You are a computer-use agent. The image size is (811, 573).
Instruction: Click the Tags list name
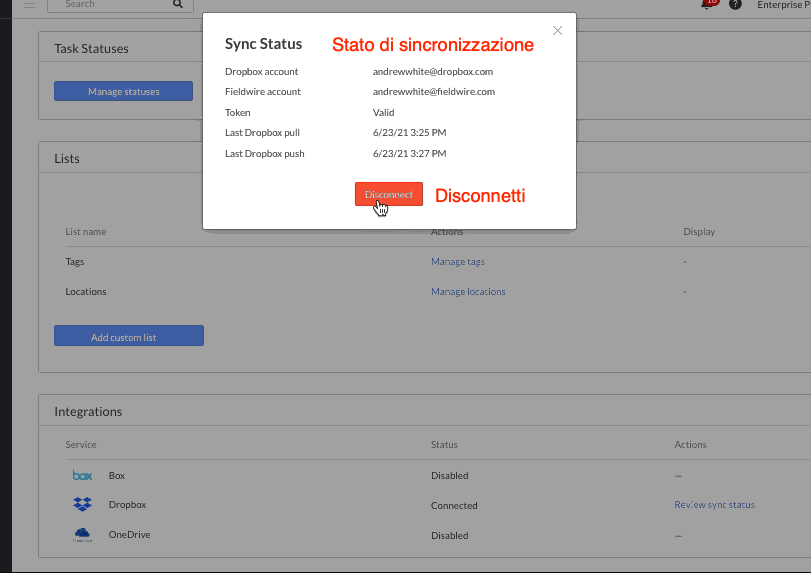point(74,262)
